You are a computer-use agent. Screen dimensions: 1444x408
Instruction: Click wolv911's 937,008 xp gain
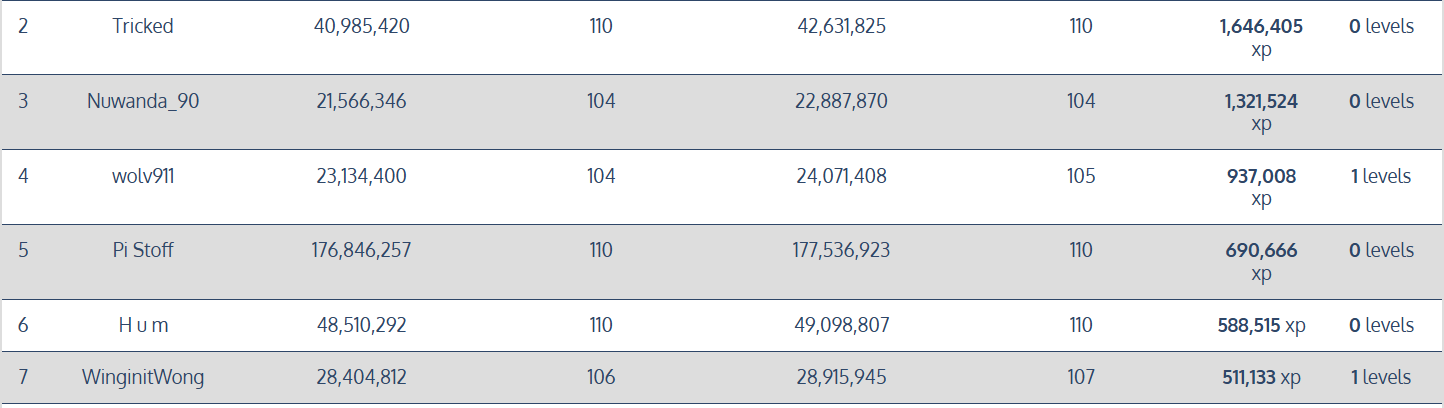pyautogui.click(x=1261, y=177)
